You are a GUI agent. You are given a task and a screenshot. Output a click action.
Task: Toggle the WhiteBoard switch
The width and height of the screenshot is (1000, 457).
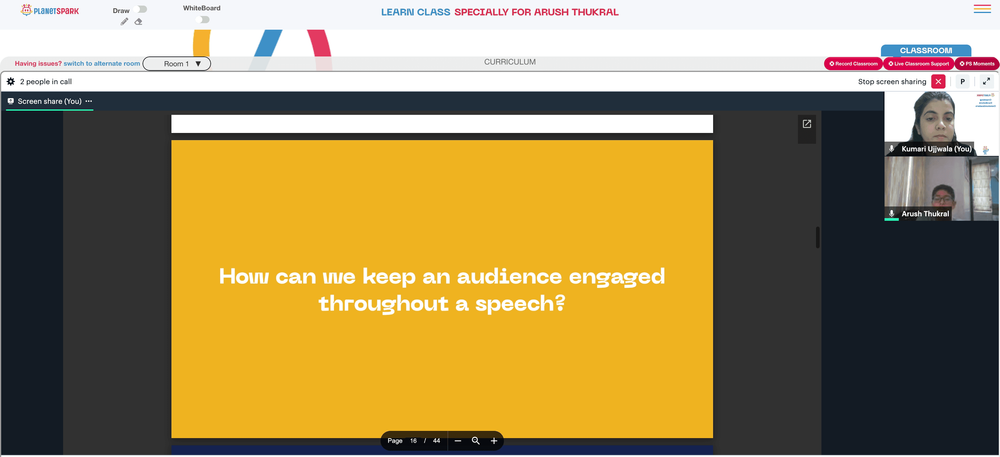[202, 20]
